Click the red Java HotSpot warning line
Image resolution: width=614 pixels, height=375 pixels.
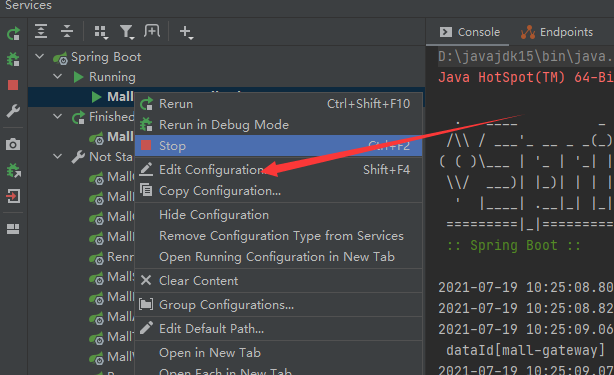click(x=526, y=77)
